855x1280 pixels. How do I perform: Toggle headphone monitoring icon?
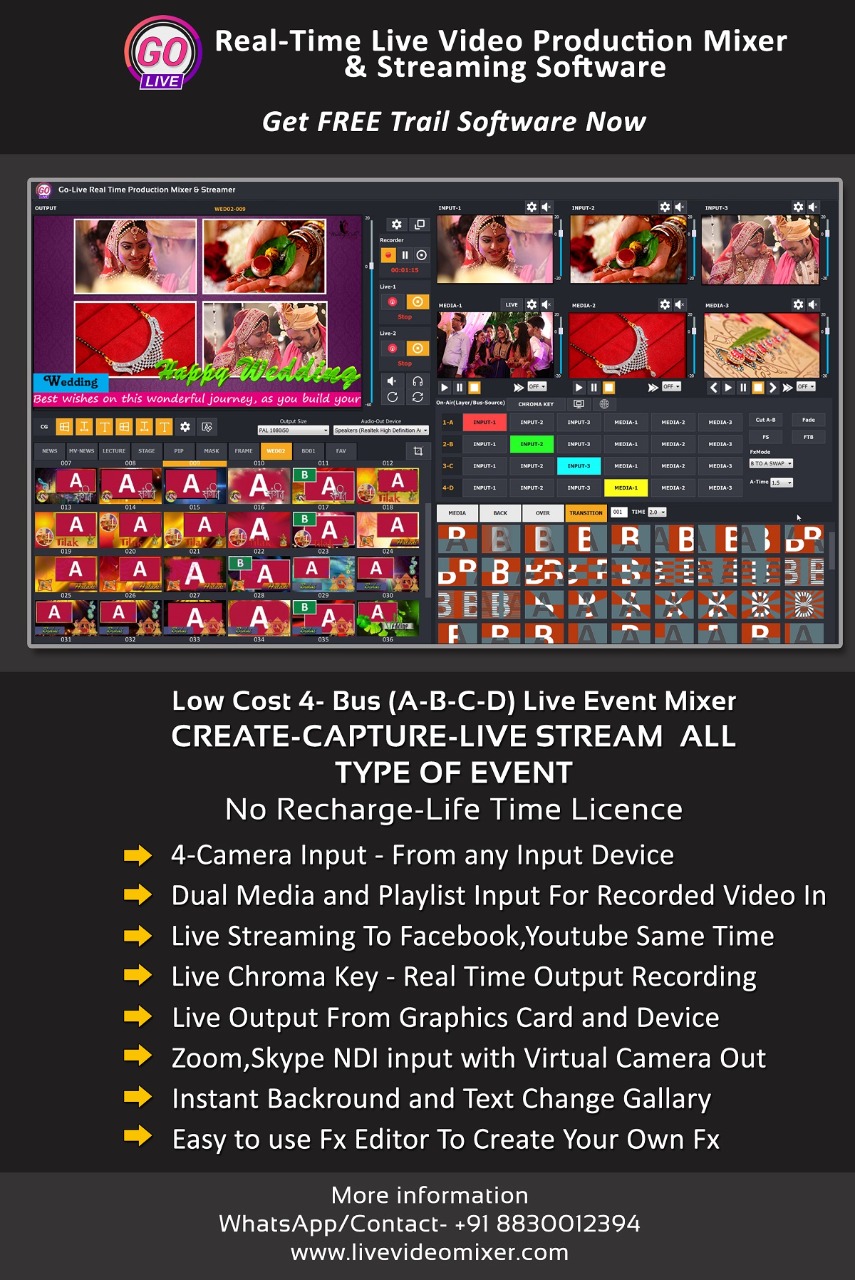tap(417, 381)
